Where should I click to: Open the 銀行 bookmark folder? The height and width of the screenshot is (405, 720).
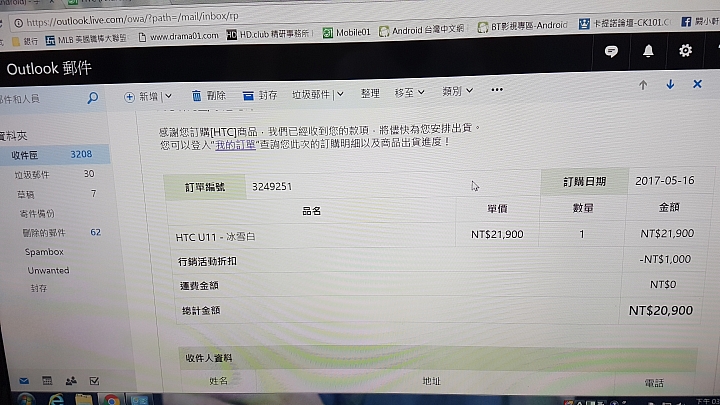[x=26, y=41]
